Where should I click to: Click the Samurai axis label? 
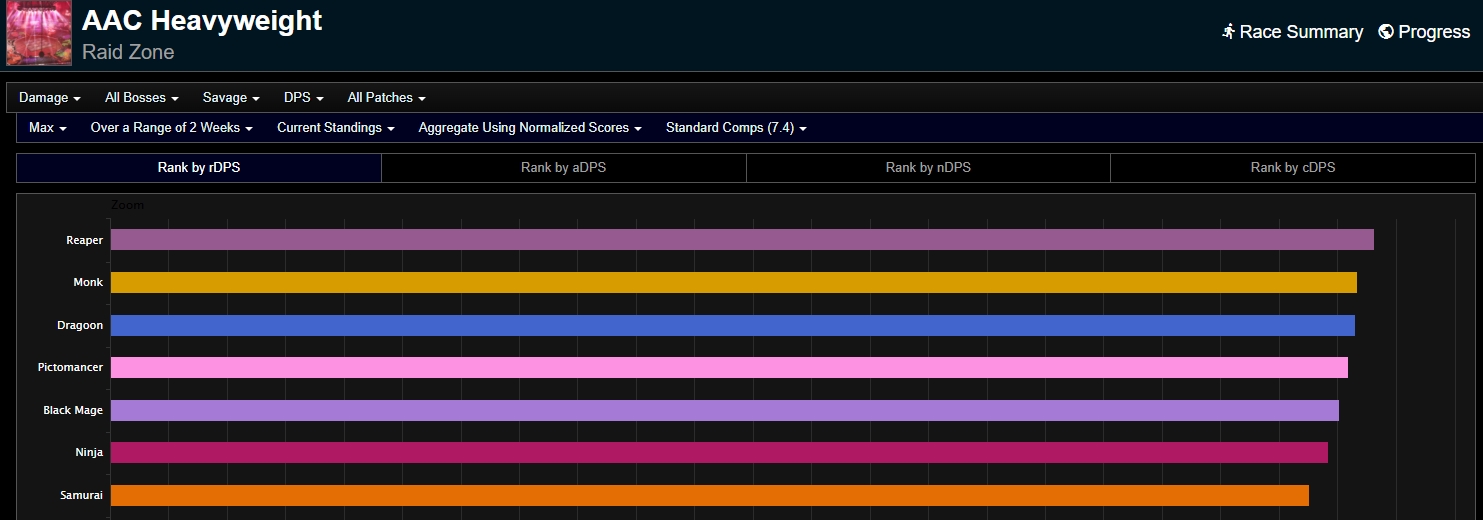pos(82,496)
